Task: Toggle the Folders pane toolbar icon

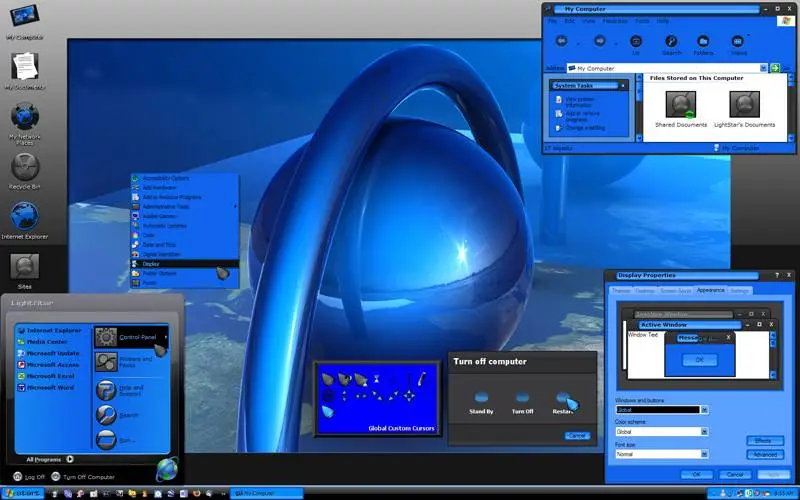Action: 703,41
